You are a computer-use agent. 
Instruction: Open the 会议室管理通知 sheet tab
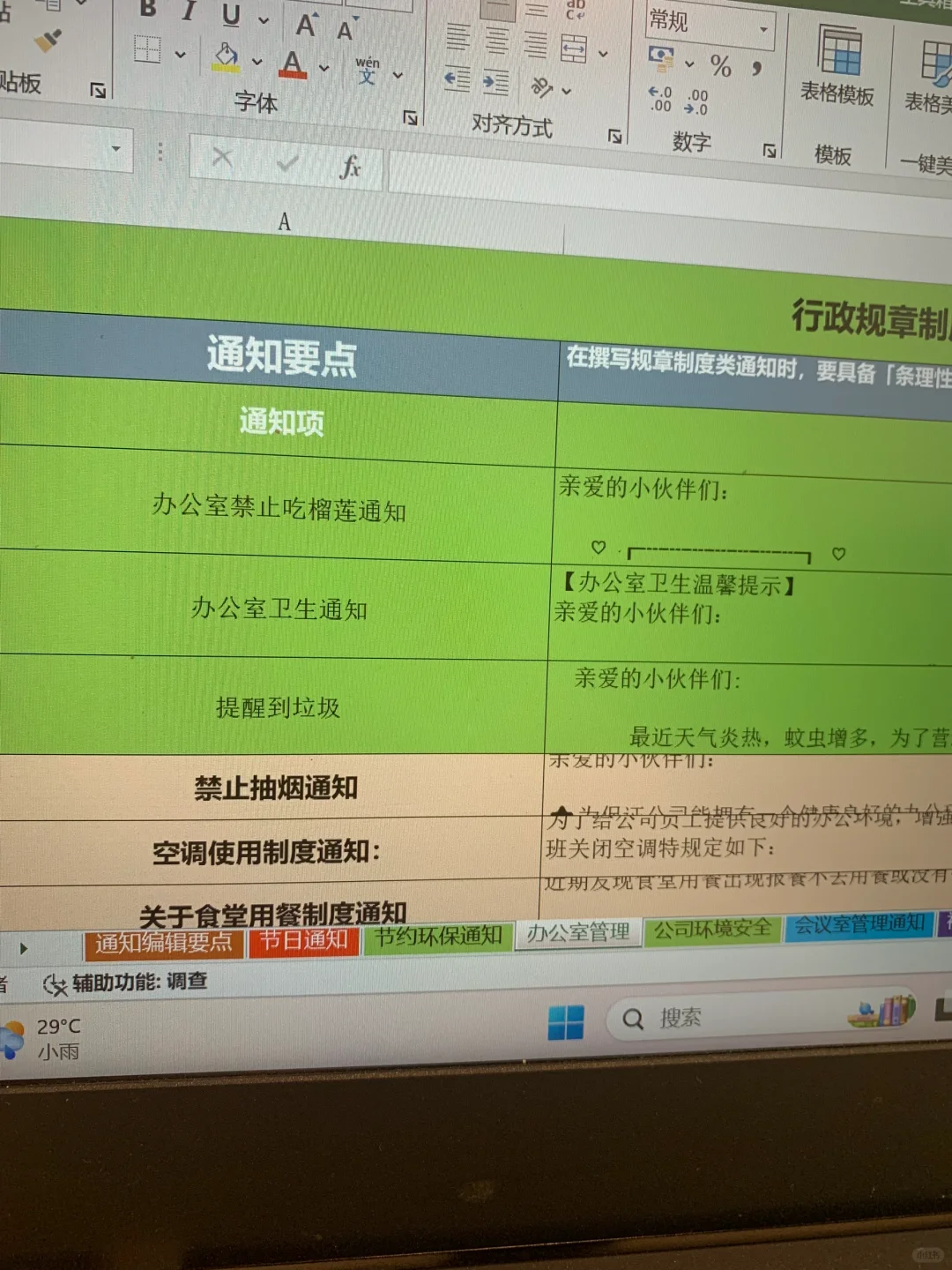click(x=860, y=924)
